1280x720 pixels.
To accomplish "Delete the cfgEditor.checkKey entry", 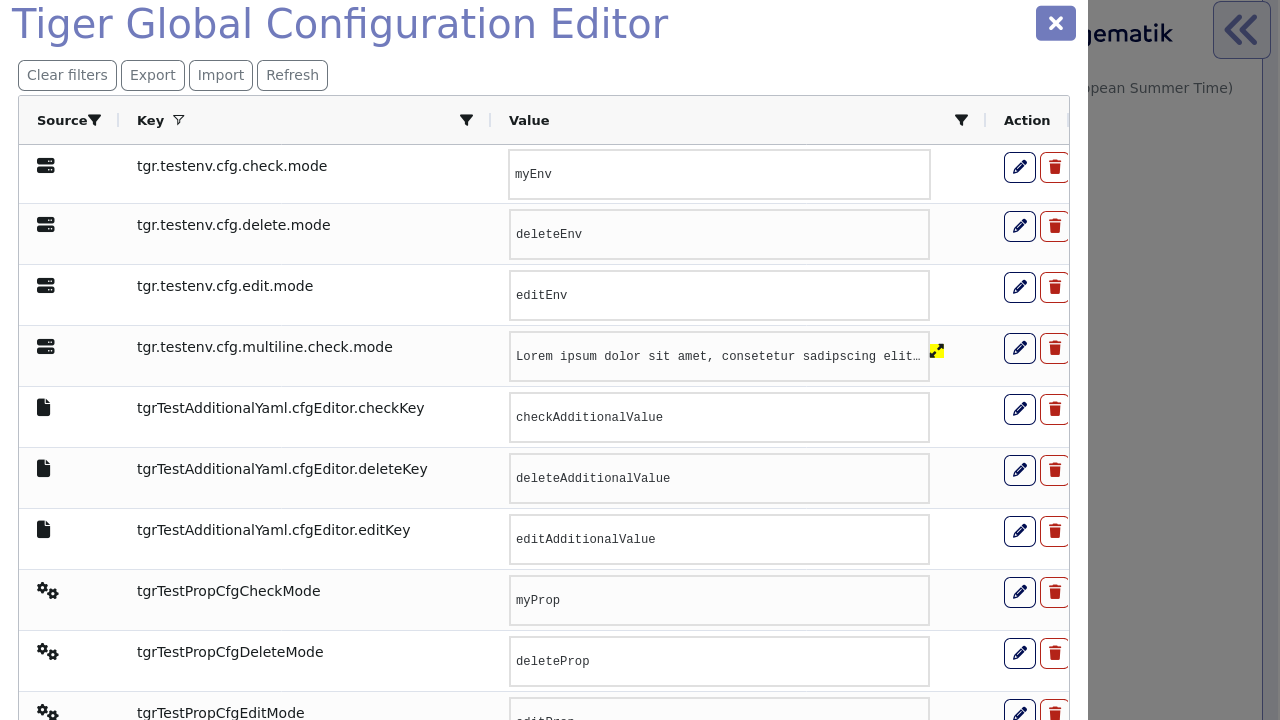I will tap(1055, 409).
